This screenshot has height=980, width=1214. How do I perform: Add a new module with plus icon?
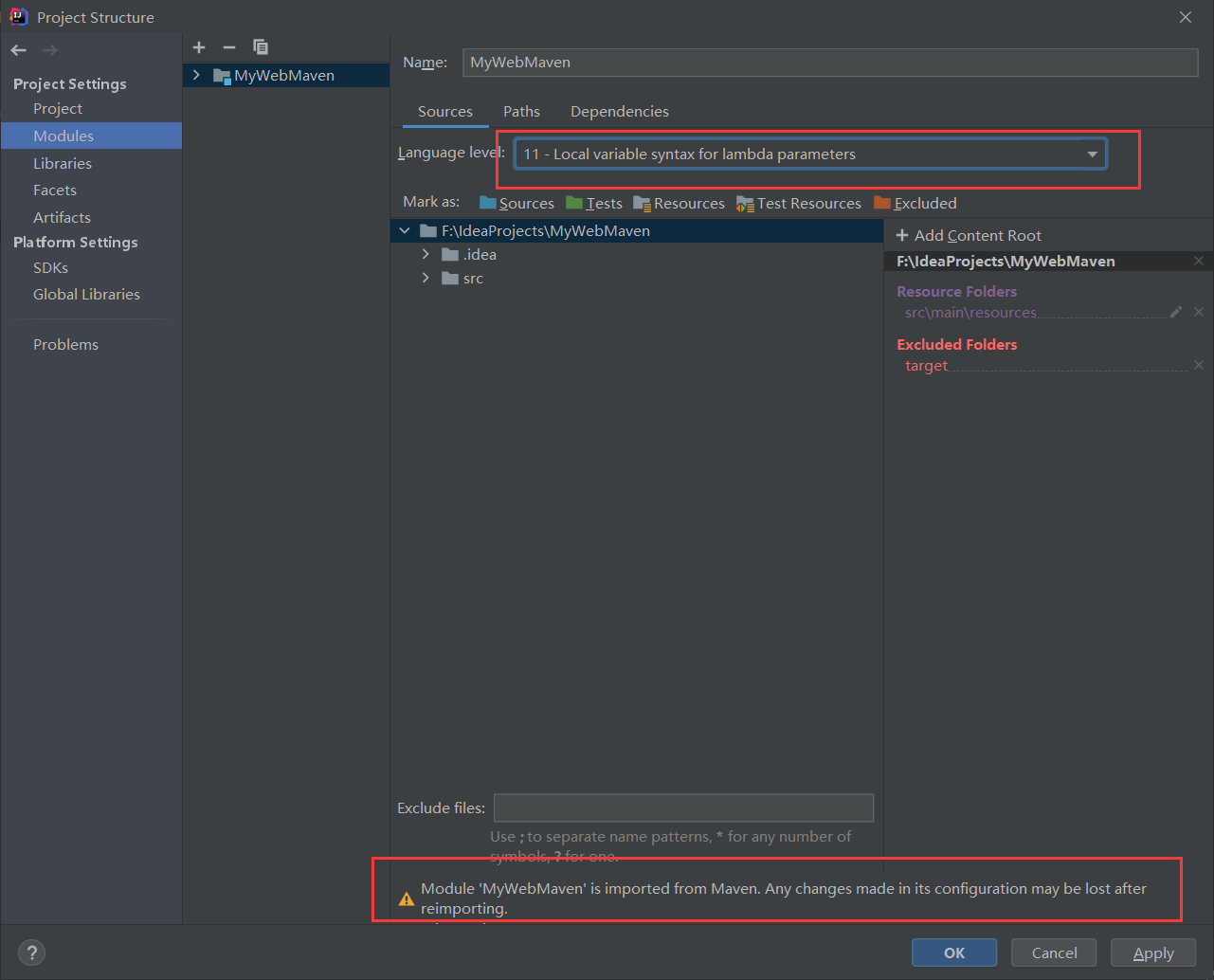tap(199, 47)
